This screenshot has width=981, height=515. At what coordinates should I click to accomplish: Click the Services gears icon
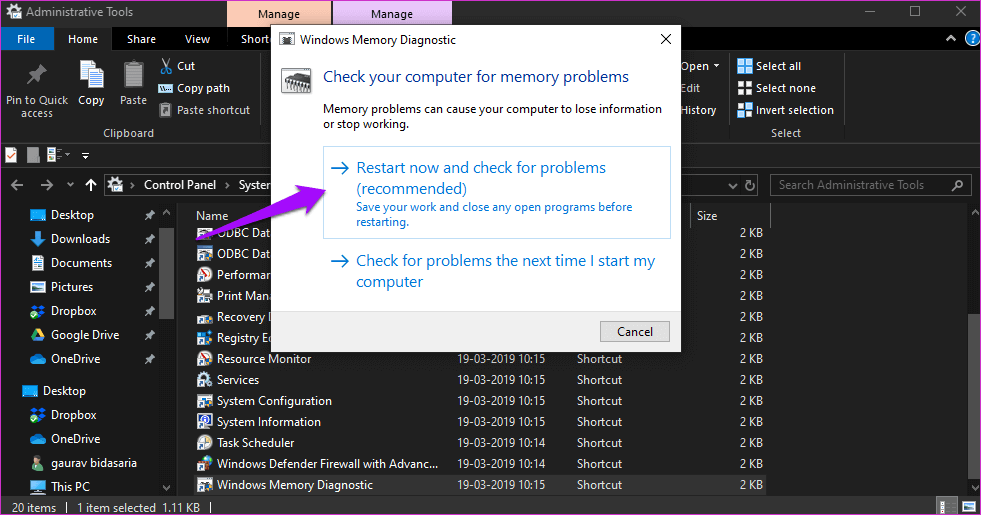tap(205, 380)
